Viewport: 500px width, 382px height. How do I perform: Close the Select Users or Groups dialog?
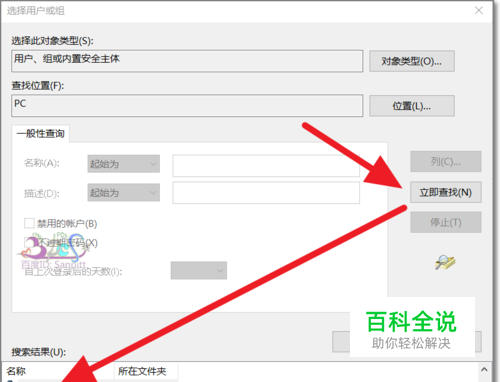coord(479,11)
